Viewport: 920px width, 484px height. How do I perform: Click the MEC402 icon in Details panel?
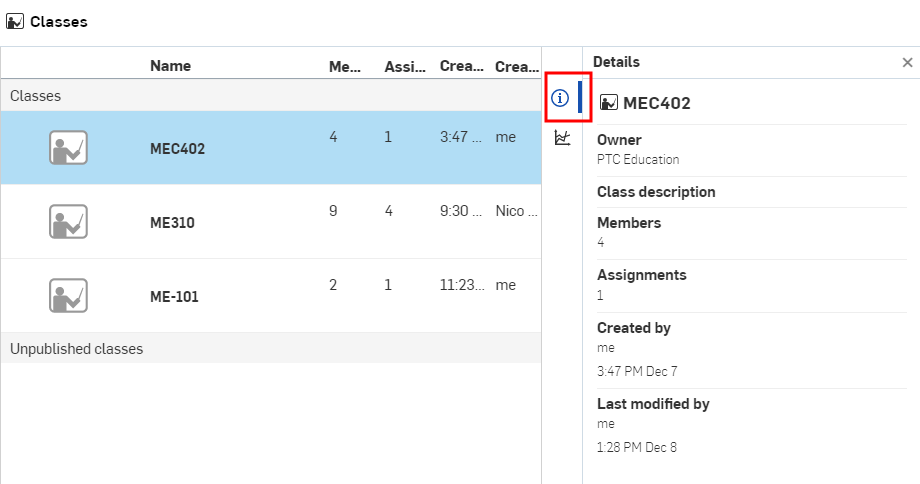pyautogui.click(x=608, y=103)
